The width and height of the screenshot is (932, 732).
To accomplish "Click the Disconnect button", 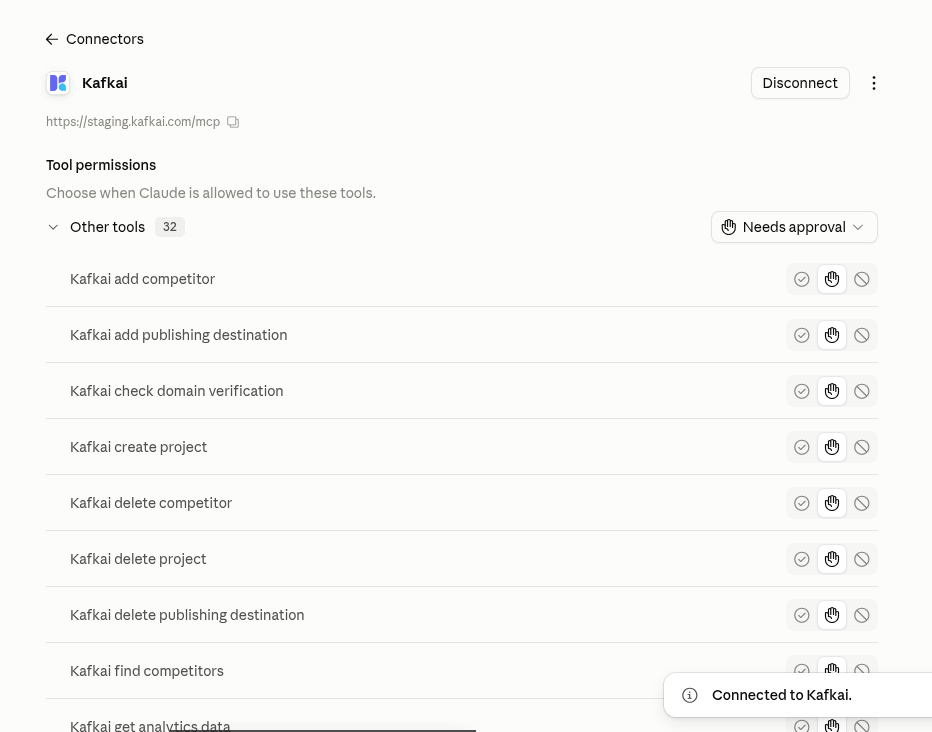I will (x=800, y=83).
